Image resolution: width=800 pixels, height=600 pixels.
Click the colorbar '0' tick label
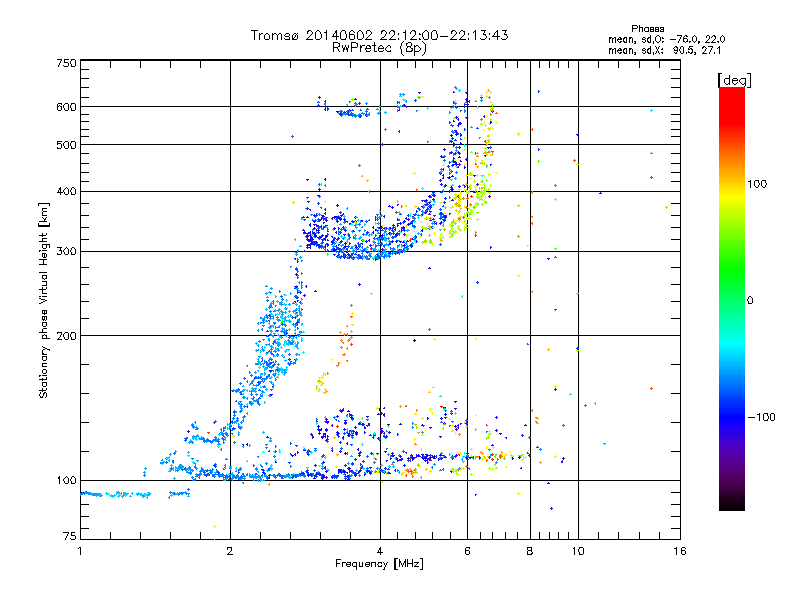(750, 300)
